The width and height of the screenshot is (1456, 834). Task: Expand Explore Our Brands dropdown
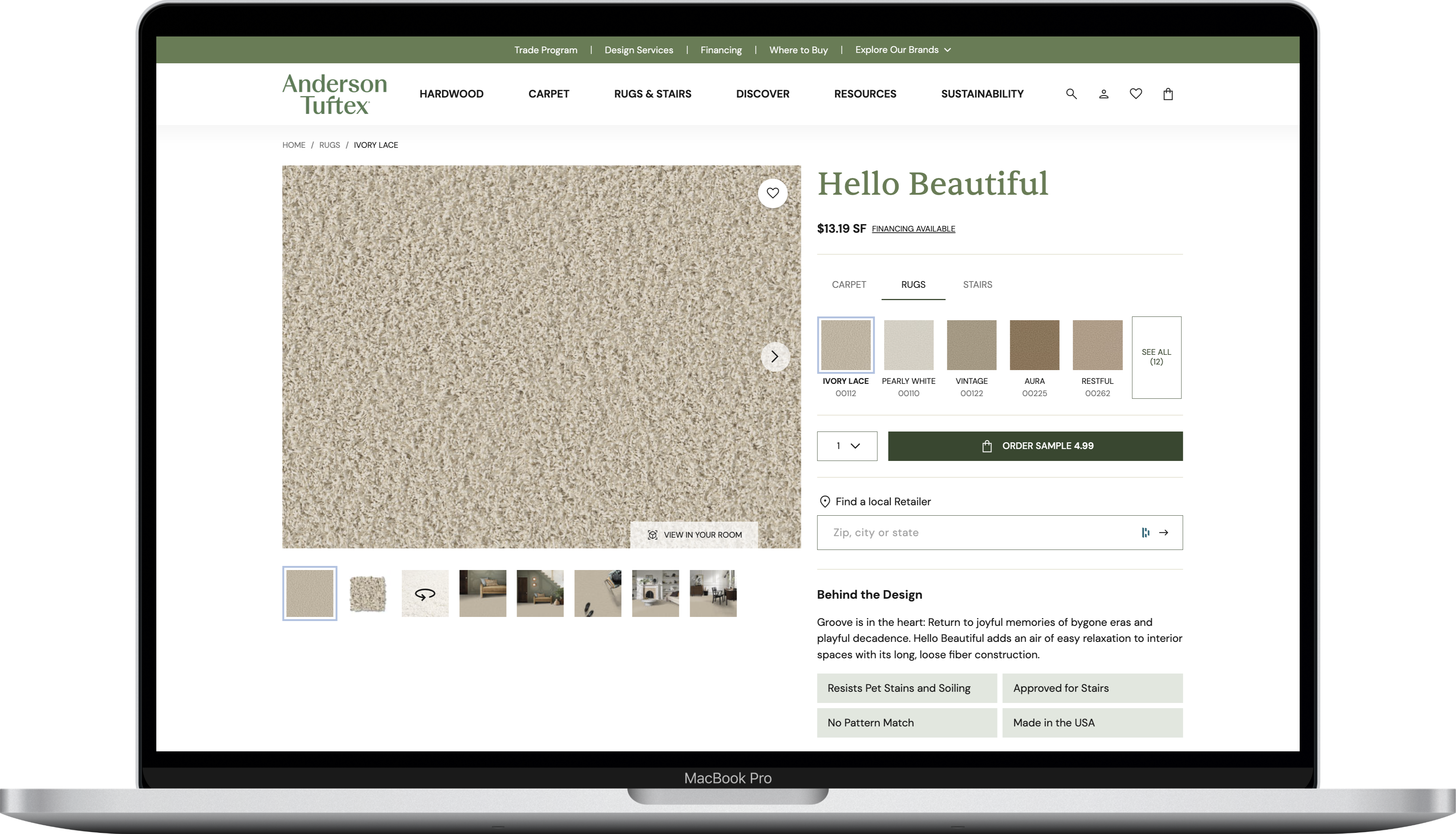coord(903,50)
